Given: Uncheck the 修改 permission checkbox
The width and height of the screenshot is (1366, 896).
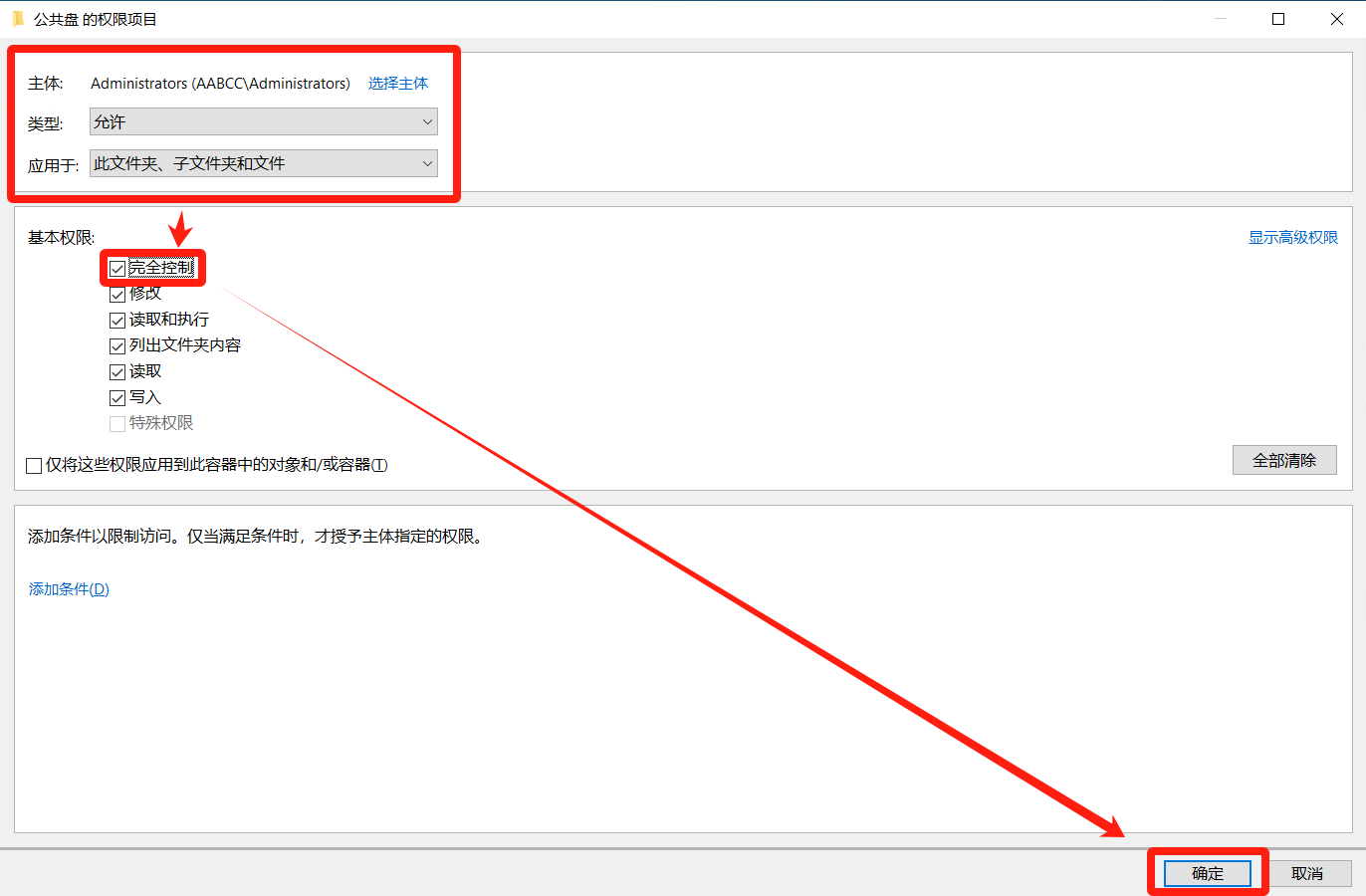Looking at the screenshot, I should coord(117,295).
